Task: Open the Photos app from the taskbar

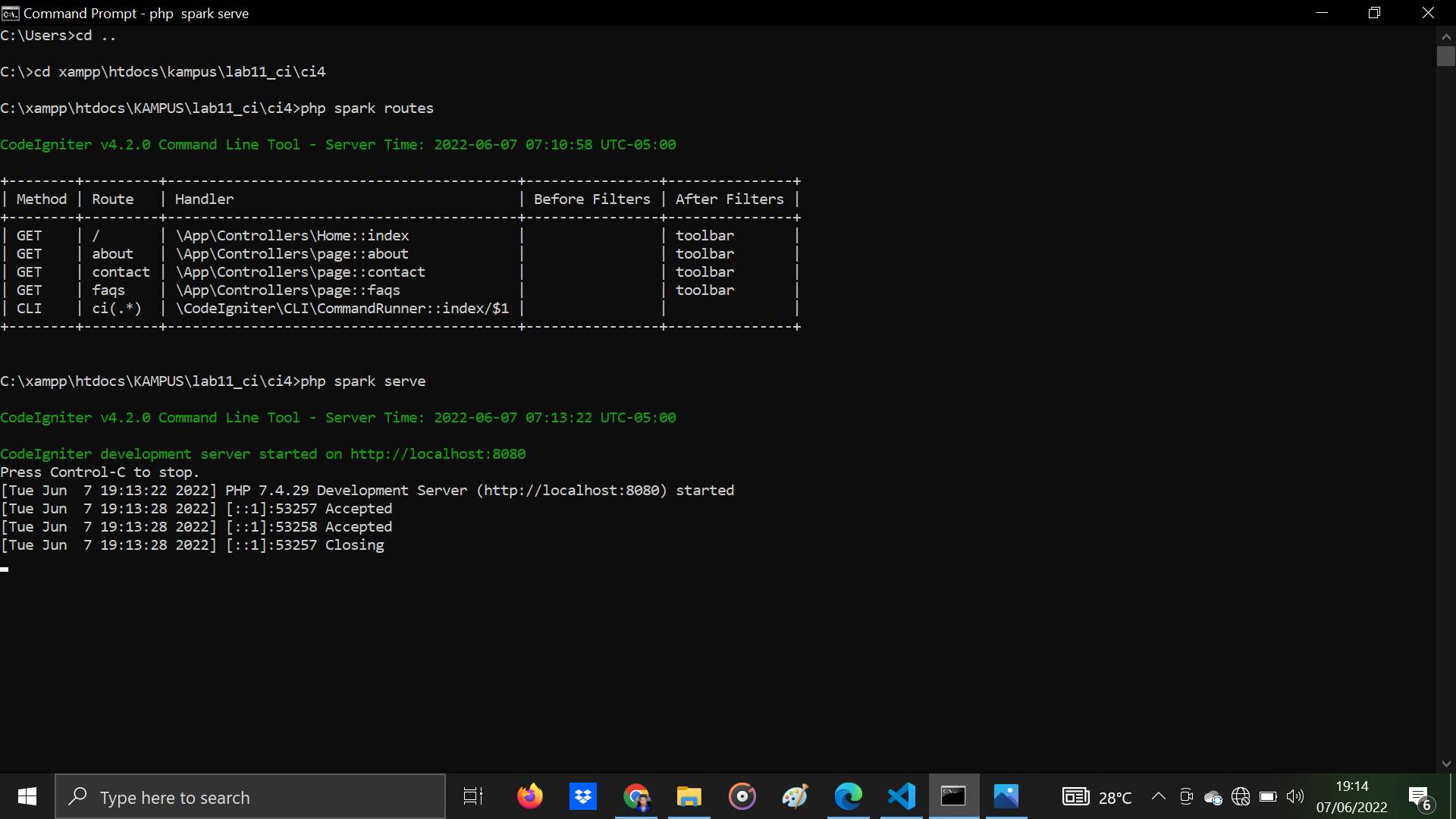Action: [1006, 796]
